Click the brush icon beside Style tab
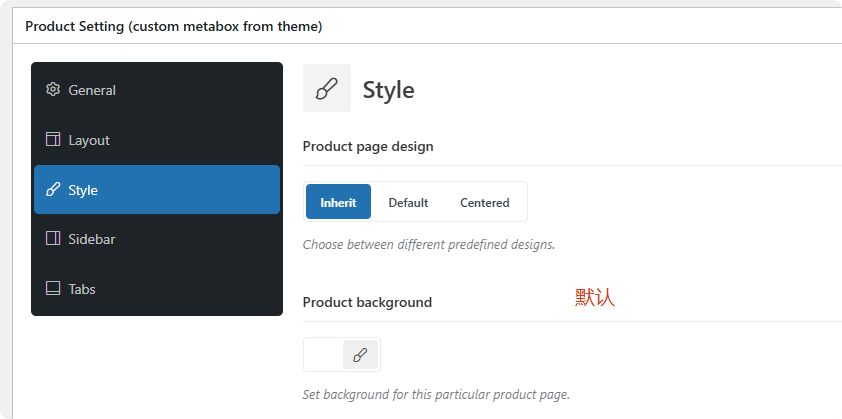The image size is (842, 419). click(x=53, y=190)
